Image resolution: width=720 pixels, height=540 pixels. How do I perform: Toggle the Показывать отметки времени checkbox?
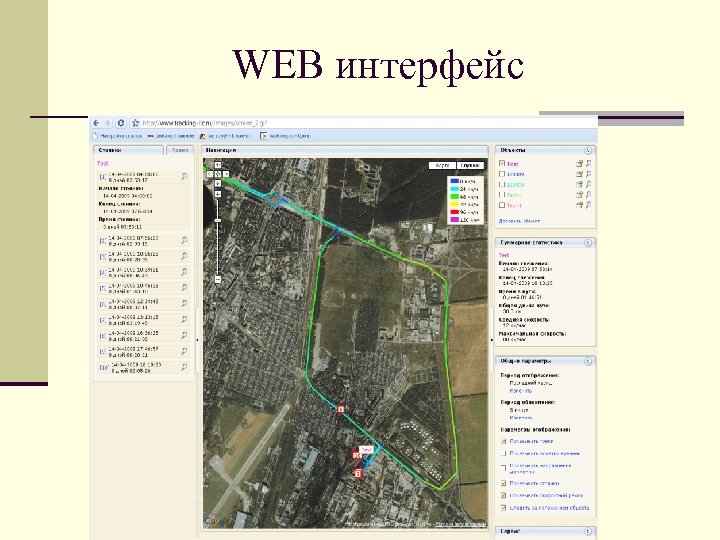503,454
